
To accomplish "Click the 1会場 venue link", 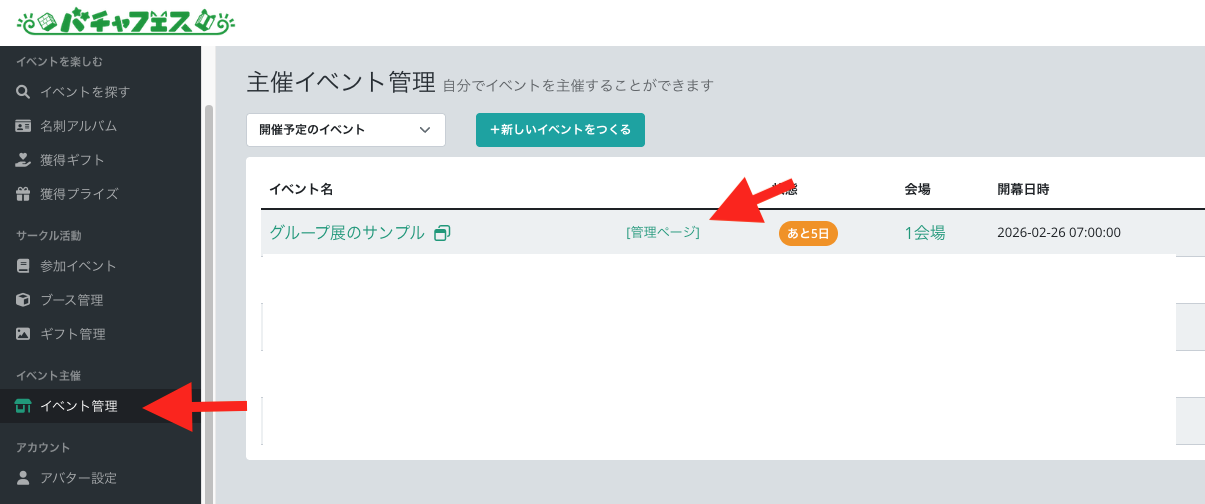I will click(925, 232).
